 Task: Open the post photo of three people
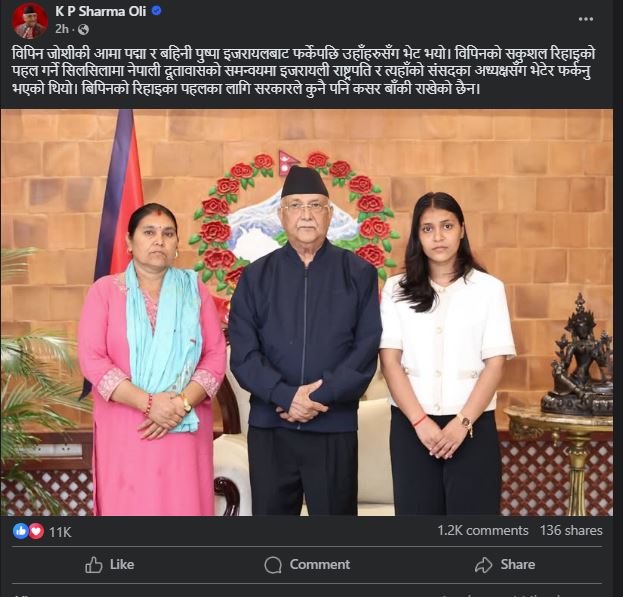307,312
